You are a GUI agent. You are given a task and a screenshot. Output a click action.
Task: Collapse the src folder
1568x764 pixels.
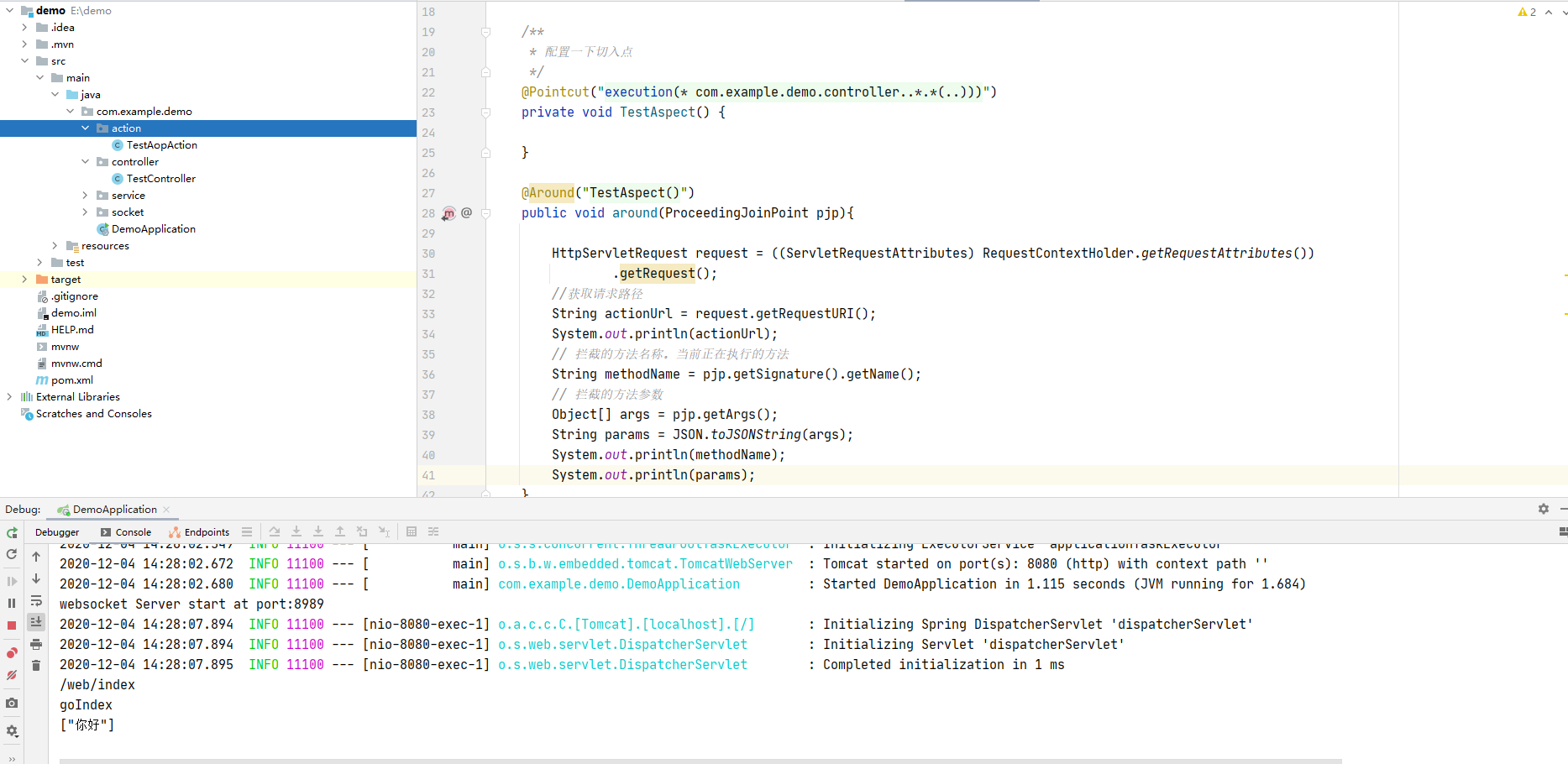[x=24, y=61]
